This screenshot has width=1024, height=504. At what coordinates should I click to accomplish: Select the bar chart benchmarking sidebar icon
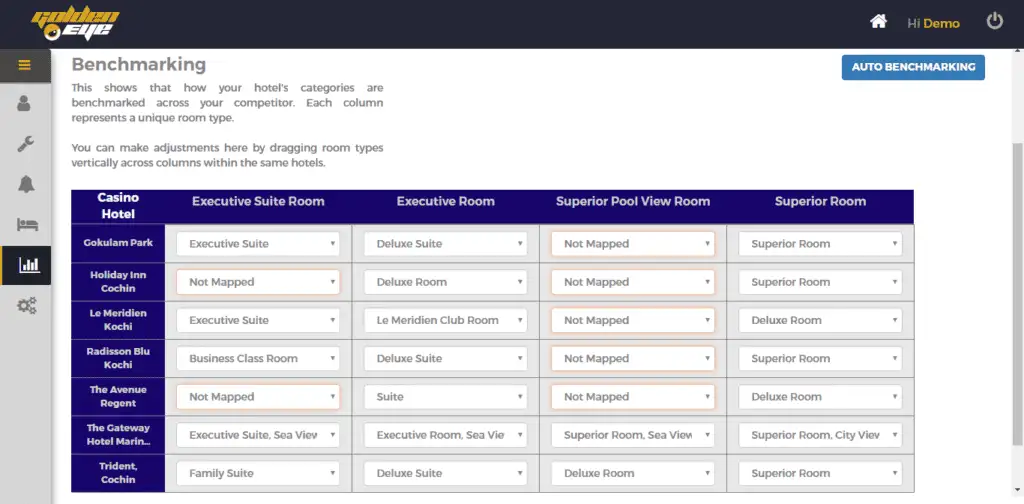point(27,265)
